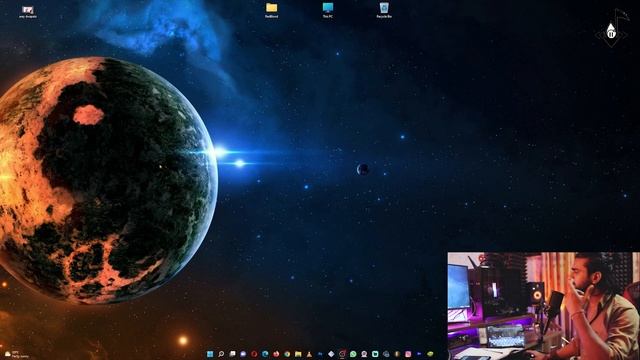This screenshot has height=360, width=640.
Task: Open WhatsApp from the taskbar
Action: (x=353, y=354)
